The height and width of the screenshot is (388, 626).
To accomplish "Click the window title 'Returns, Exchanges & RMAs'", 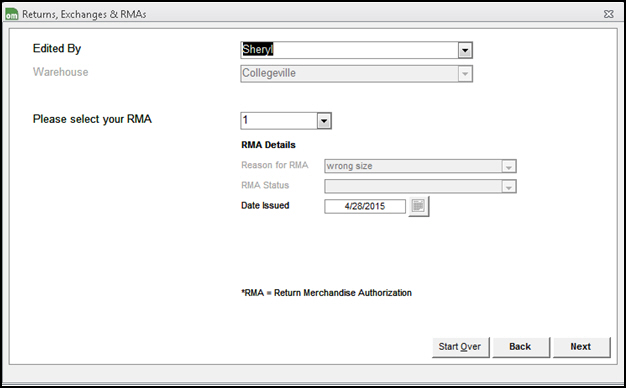I will 84,14.
